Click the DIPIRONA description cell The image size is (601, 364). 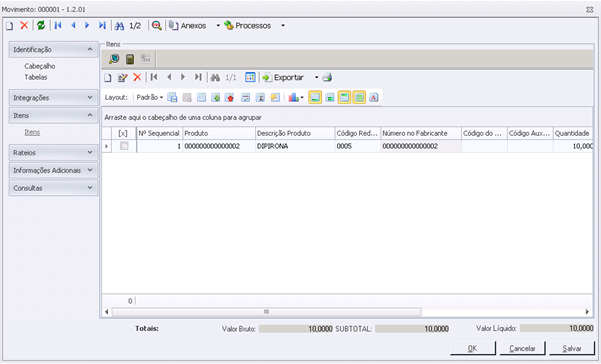click(x=295, y=146)
